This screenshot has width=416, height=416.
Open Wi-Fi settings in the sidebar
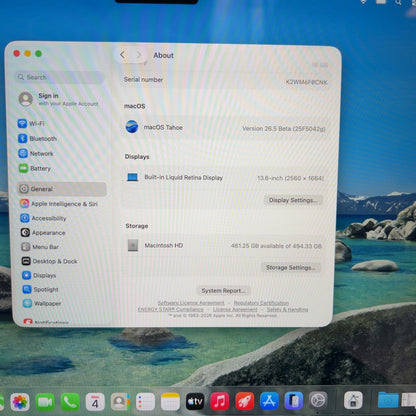(x=31, y=123)
